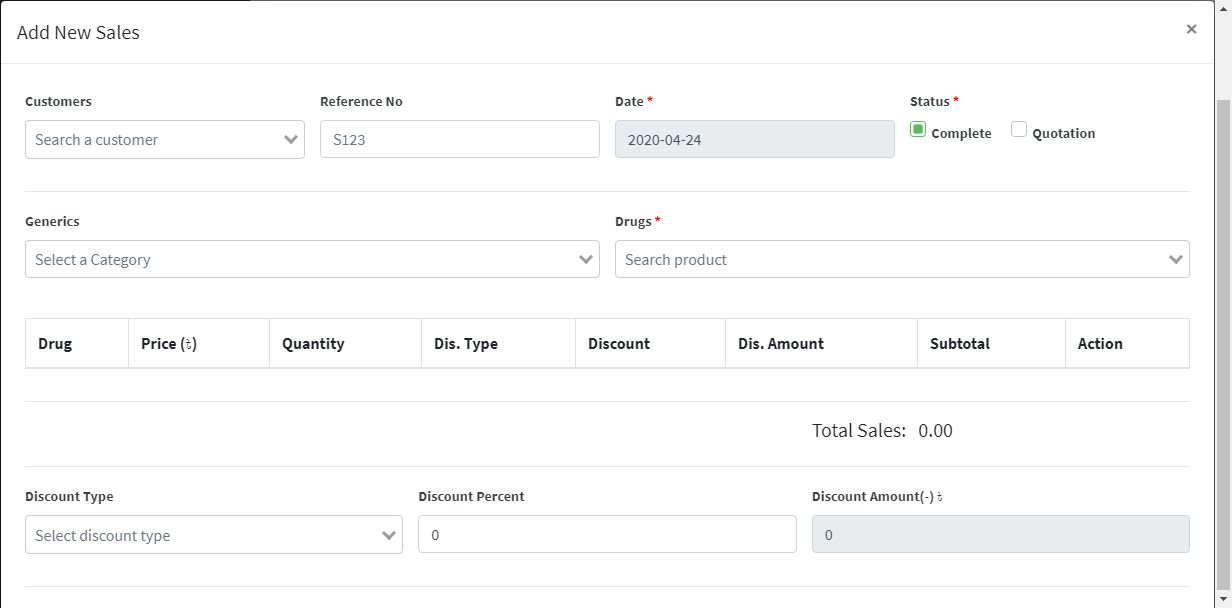Viewport: 1232px width, 608px height.
Task: Expand the Discount Type dropdown
Action: [x=213, y=535]
